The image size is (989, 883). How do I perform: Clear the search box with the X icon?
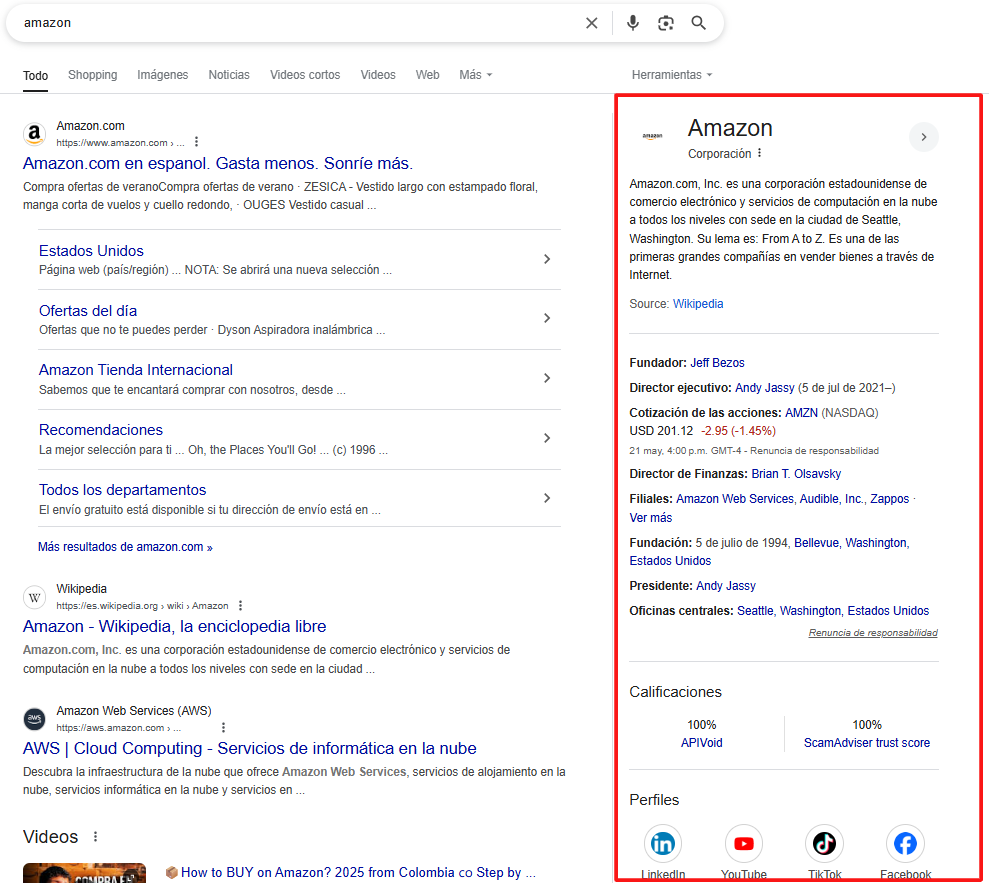click(x=592, y=23)
